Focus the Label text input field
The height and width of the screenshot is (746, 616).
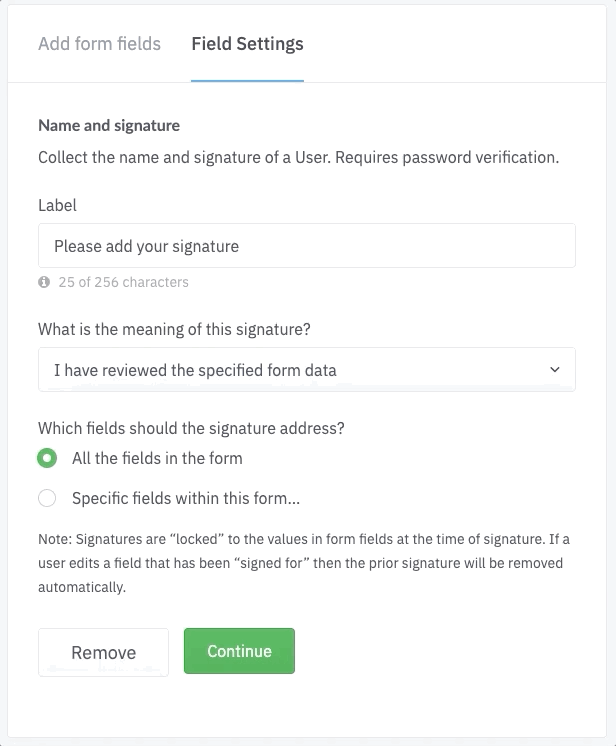click(306, 245)
